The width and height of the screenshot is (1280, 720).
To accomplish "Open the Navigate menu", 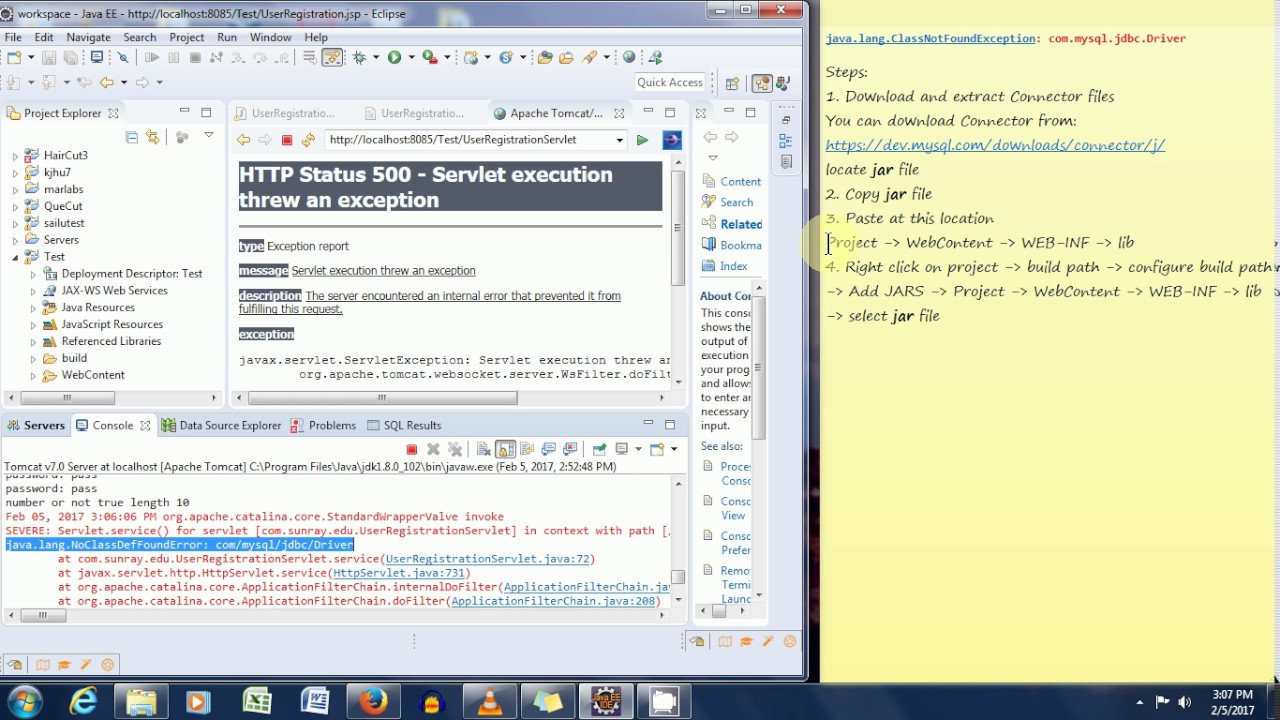I will coord(88,37).
